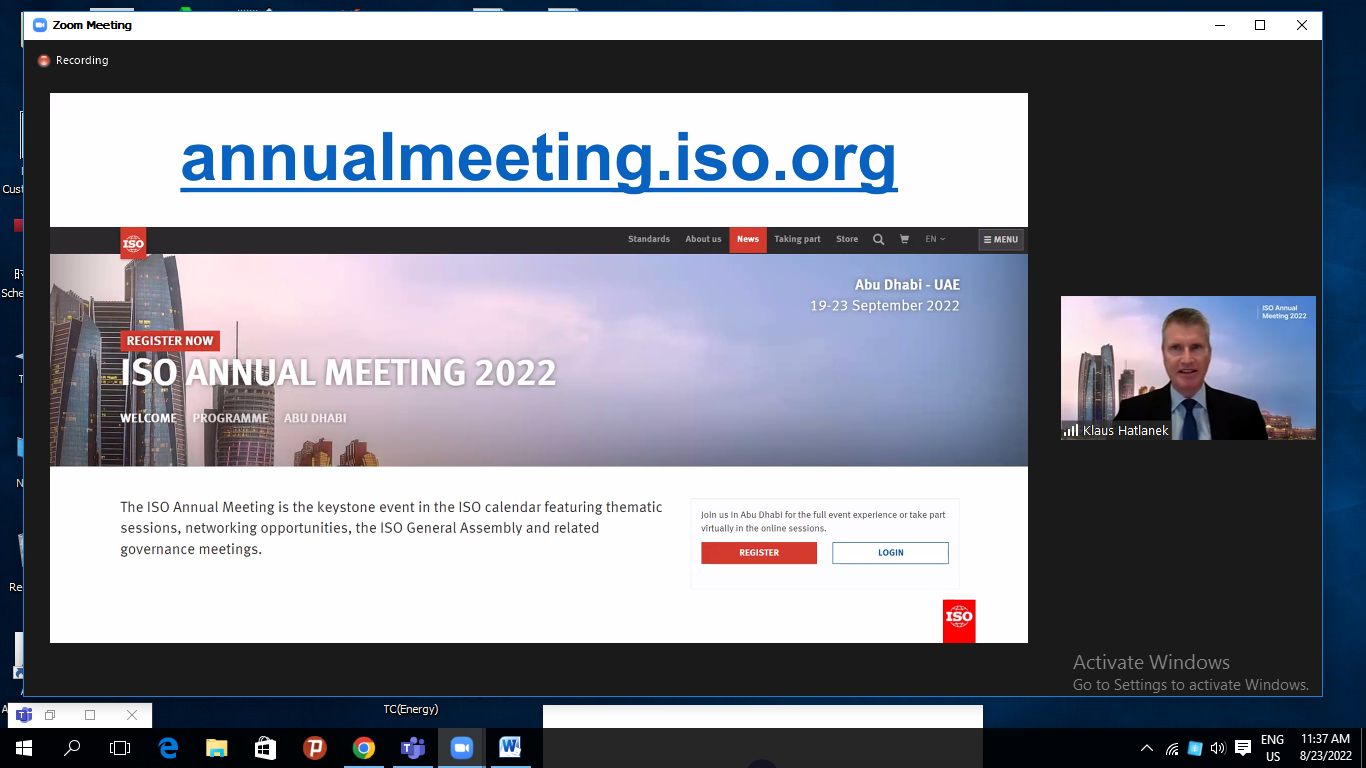Open Standards in ISO site nav

[x=649, y=240]
